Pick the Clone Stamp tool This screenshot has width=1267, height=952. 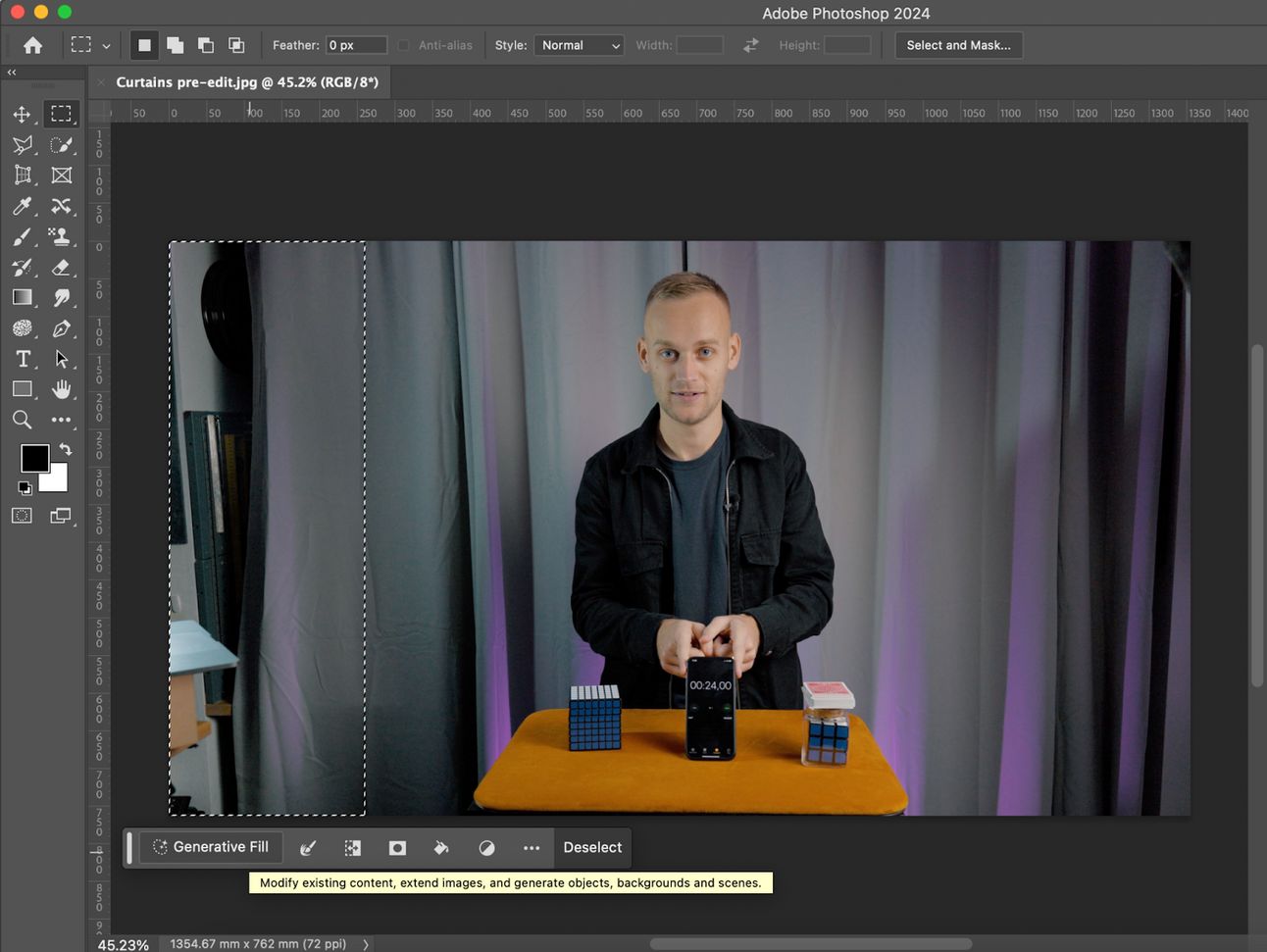click(61, 236)
